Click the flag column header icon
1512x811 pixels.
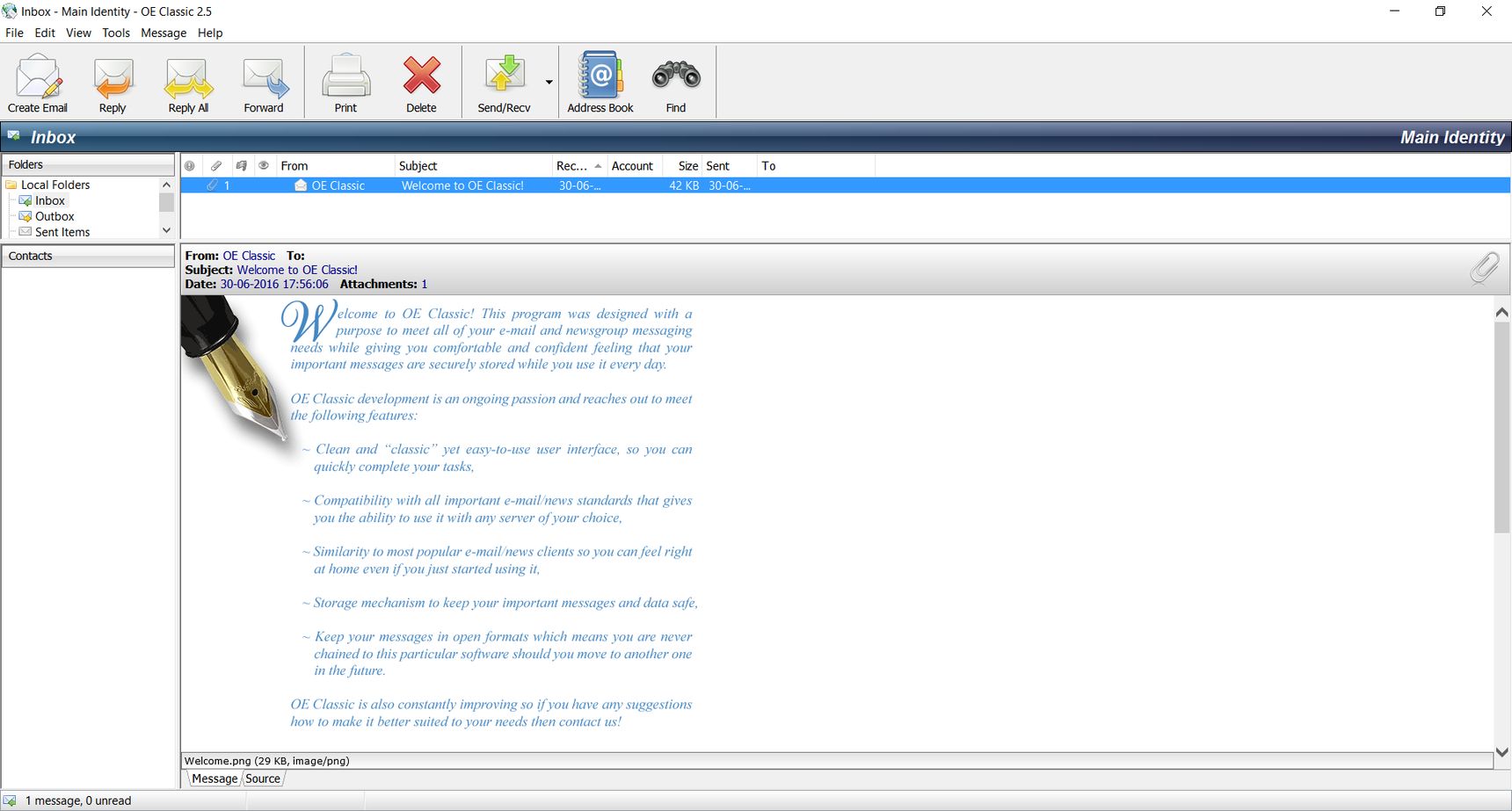(241, 165)
